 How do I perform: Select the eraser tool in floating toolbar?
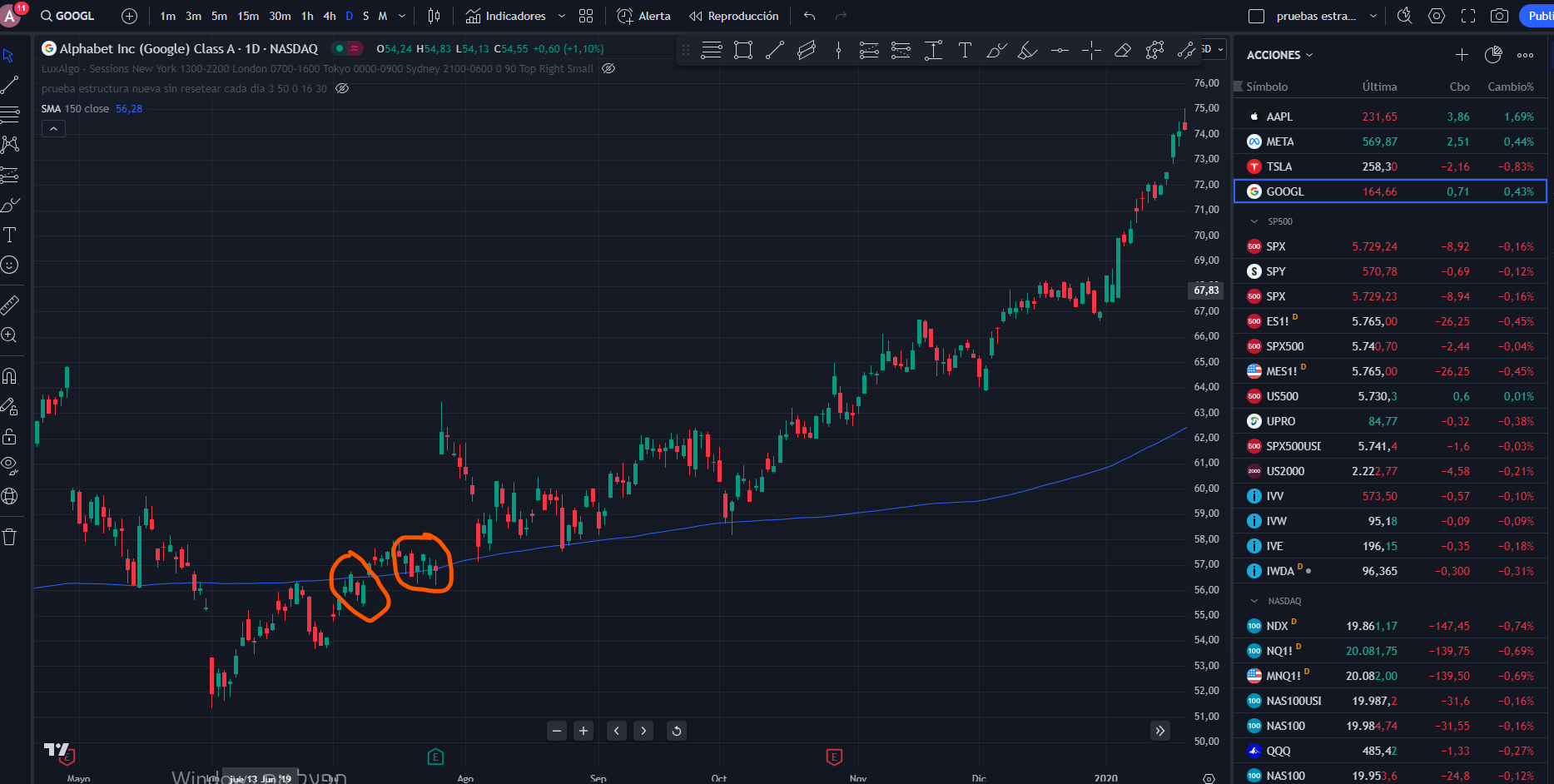(x=1122, y=51)
